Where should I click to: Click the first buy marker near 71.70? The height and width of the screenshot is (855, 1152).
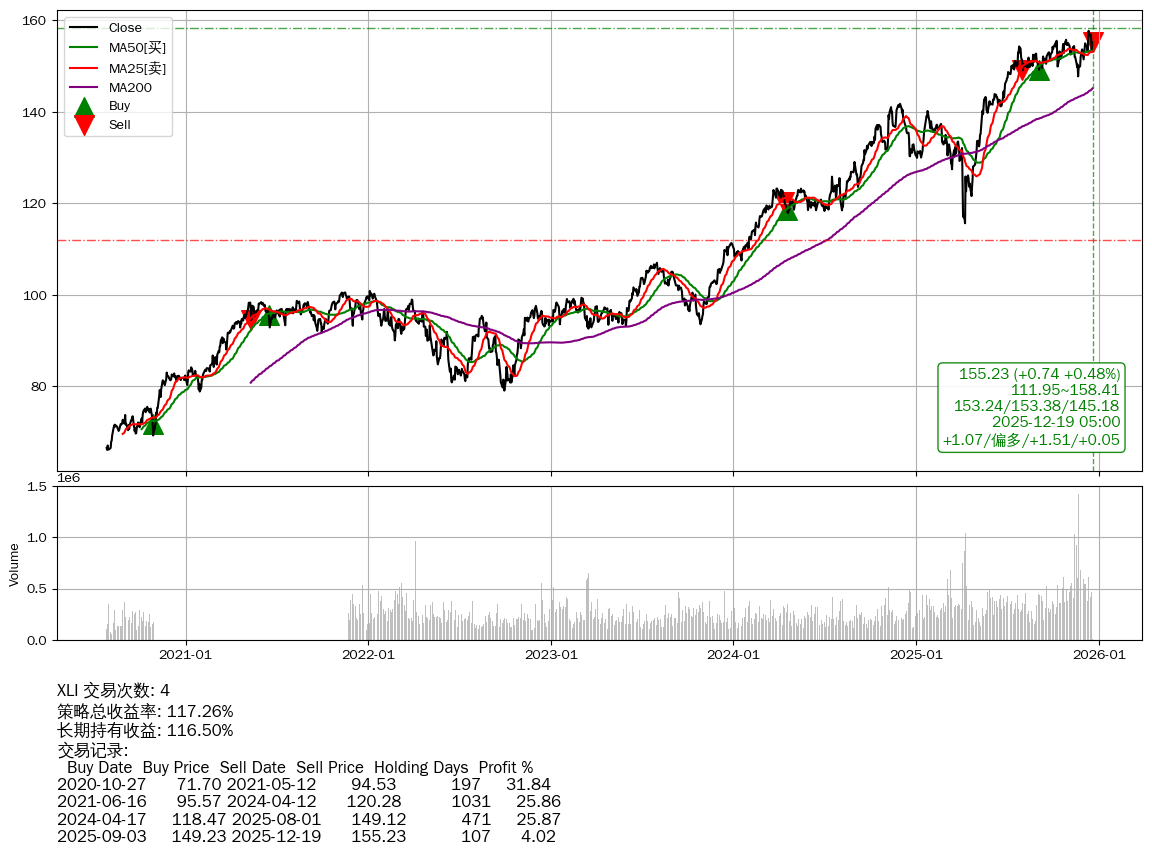[152, 426]
